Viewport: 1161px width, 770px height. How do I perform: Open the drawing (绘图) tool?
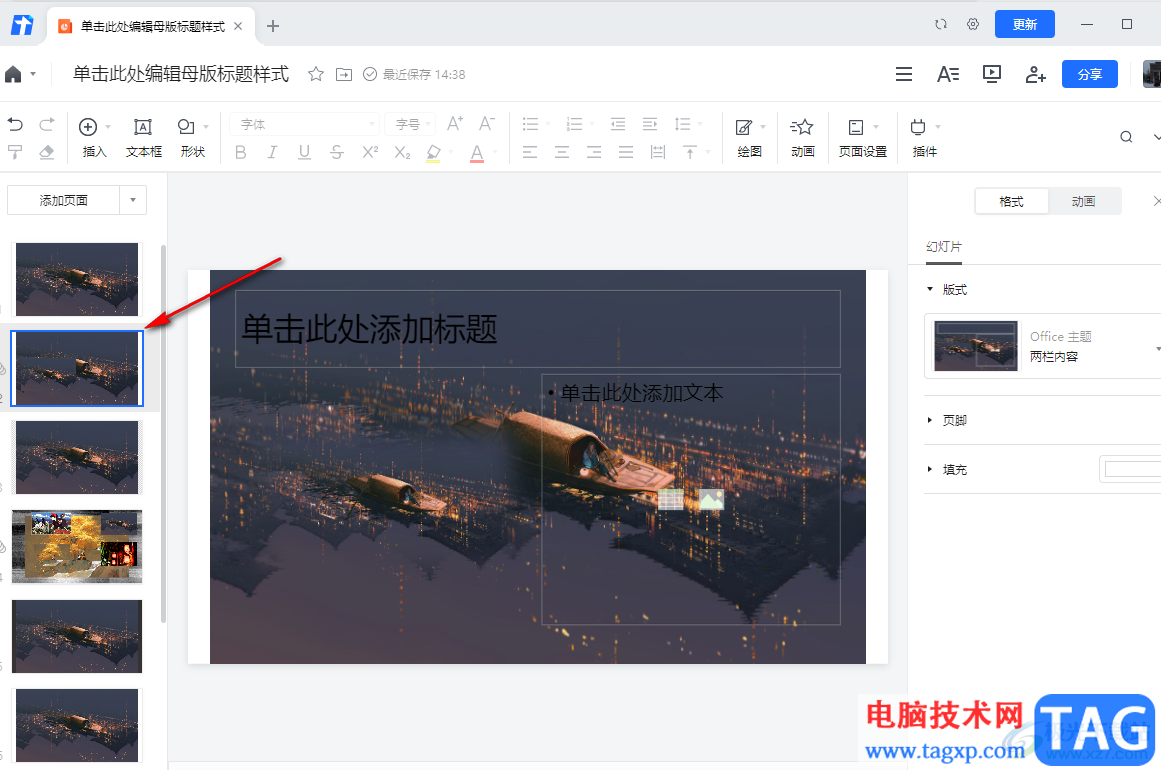pos(749,138)
